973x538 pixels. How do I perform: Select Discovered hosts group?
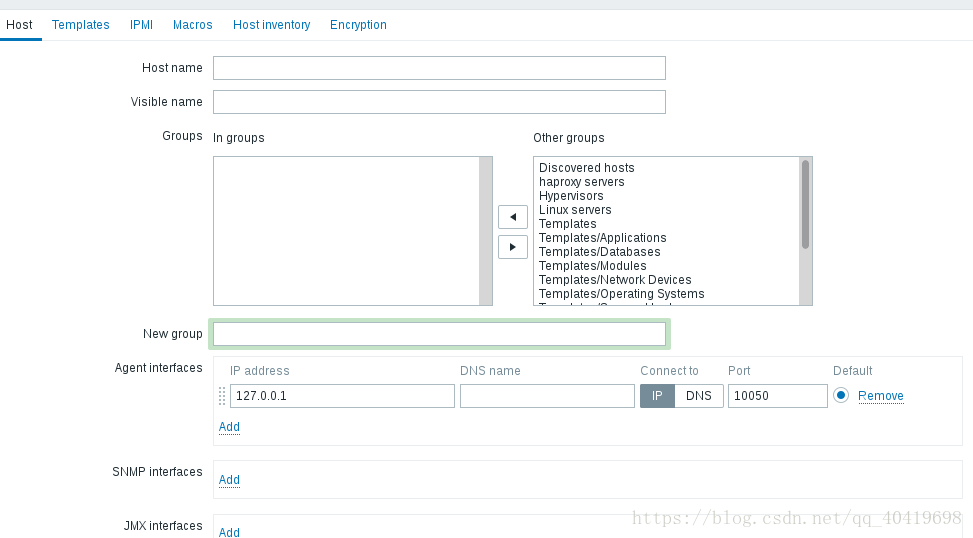(x=586, y=168)
